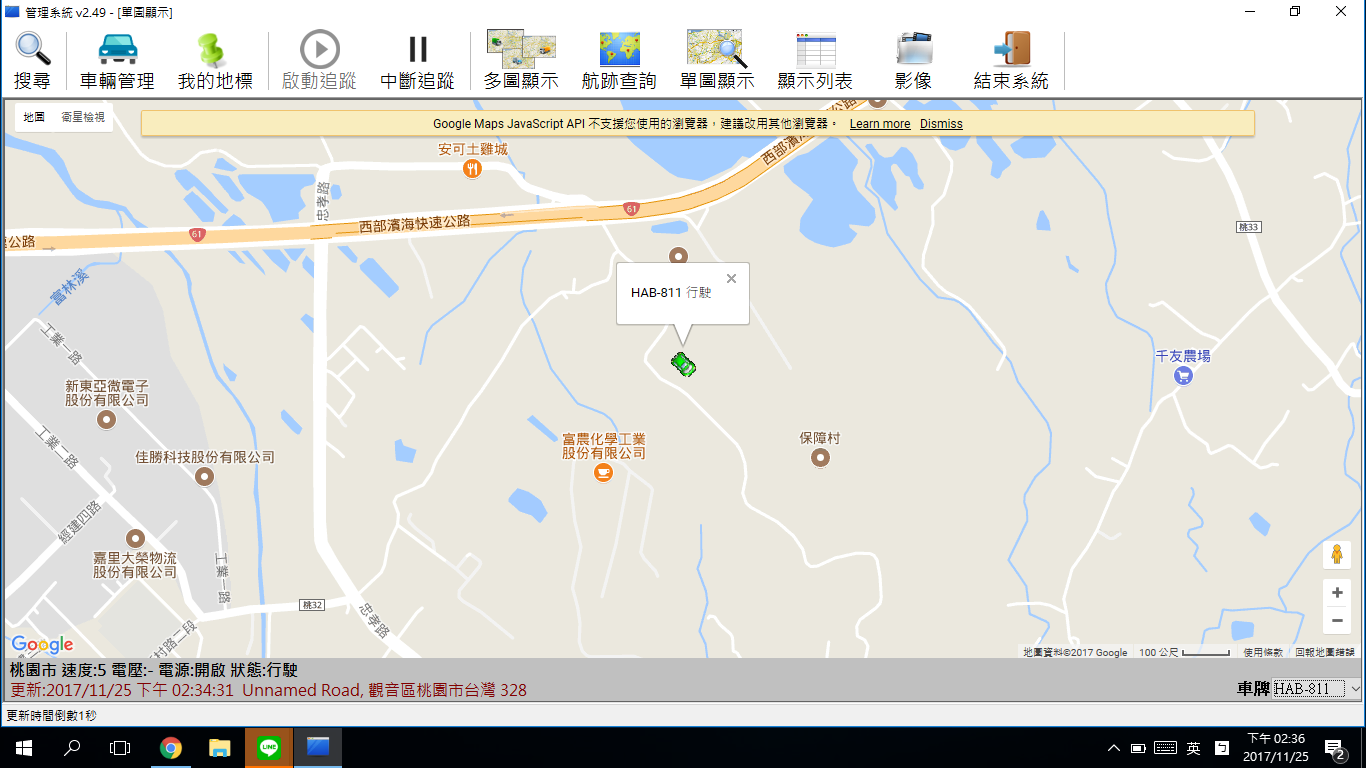This screenshot has width=1366, height=768.
Task: Click the Learn more link
Action: [x=879, y=124]
